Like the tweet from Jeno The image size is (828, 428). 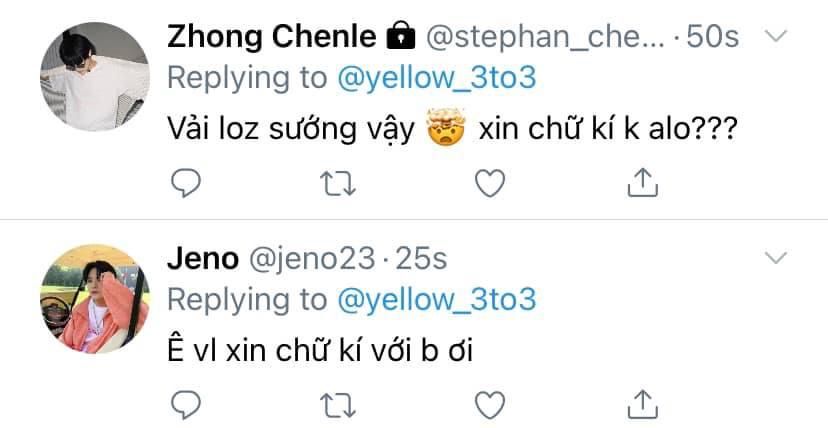tap(490, 405)
